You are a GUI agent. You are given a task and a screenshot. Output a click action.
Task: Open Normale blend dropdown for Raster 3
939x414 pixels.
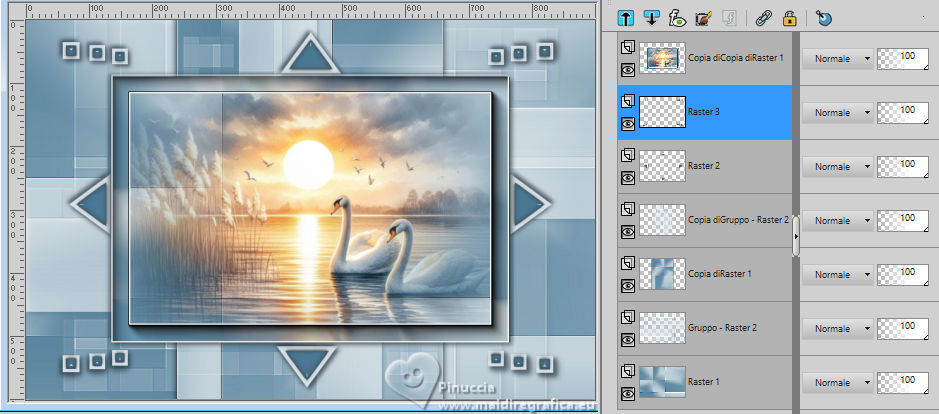point(838,113)
